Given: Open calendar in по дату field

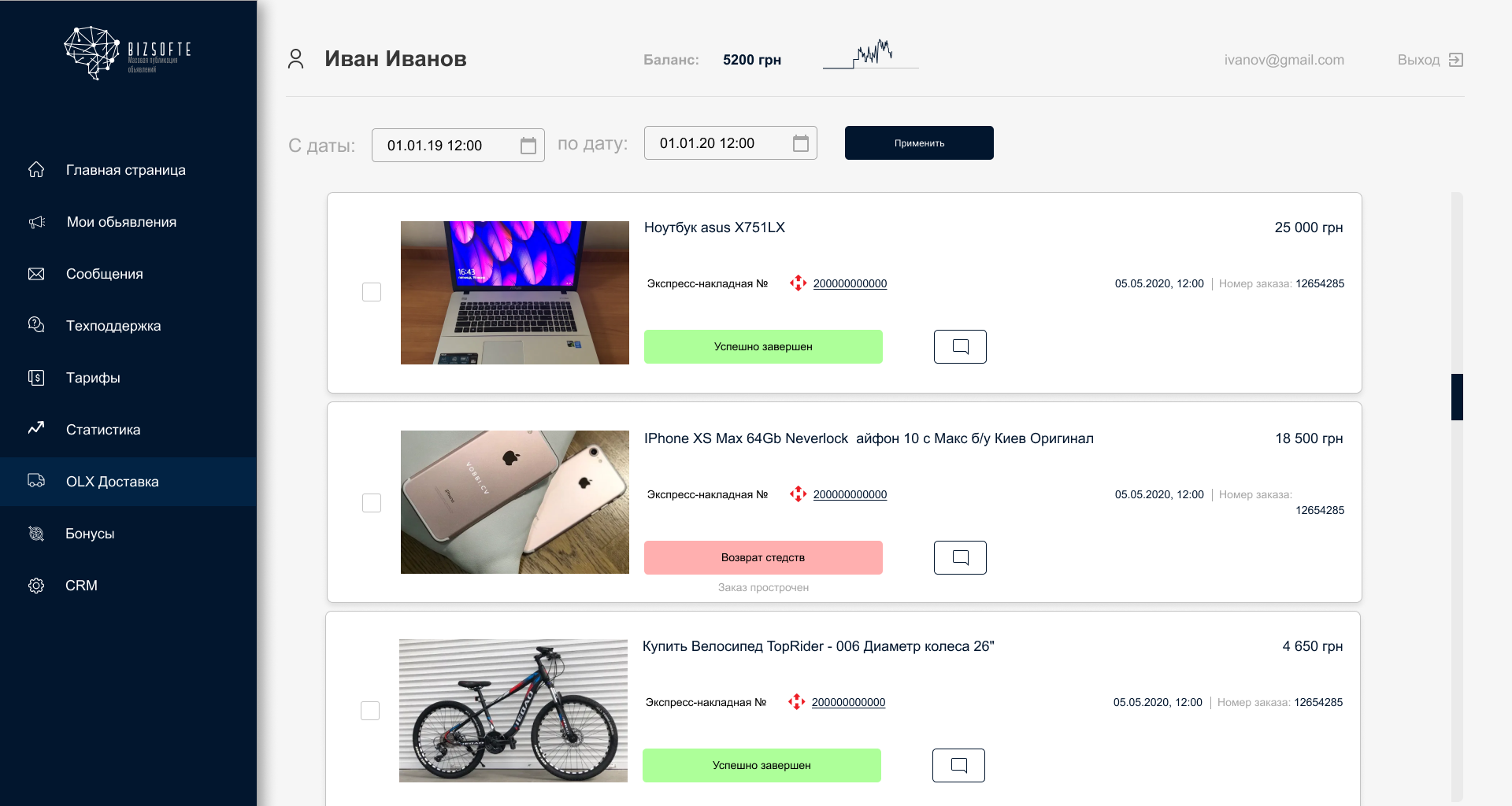Looking at the screenshot, I should [x=801, y=143].
